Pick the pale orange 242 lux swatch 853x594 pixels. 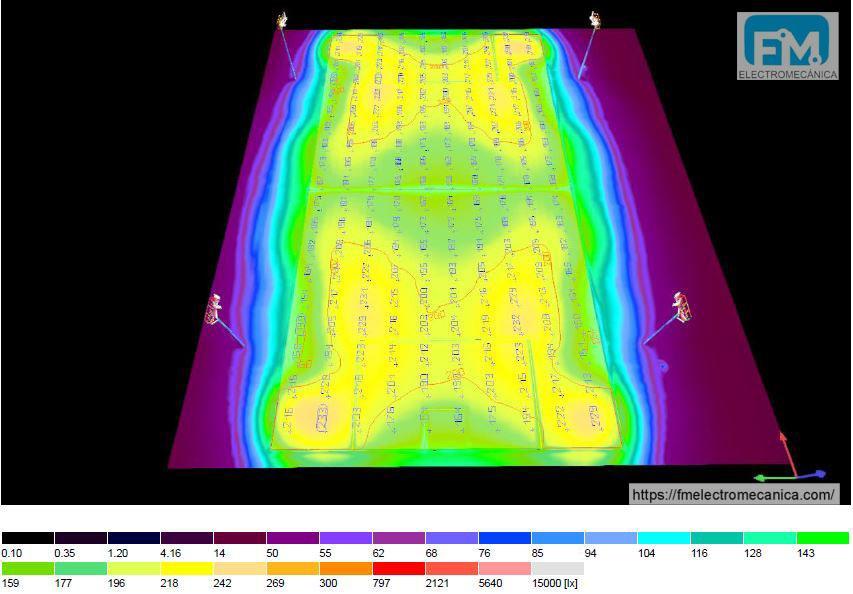point(240,568)
